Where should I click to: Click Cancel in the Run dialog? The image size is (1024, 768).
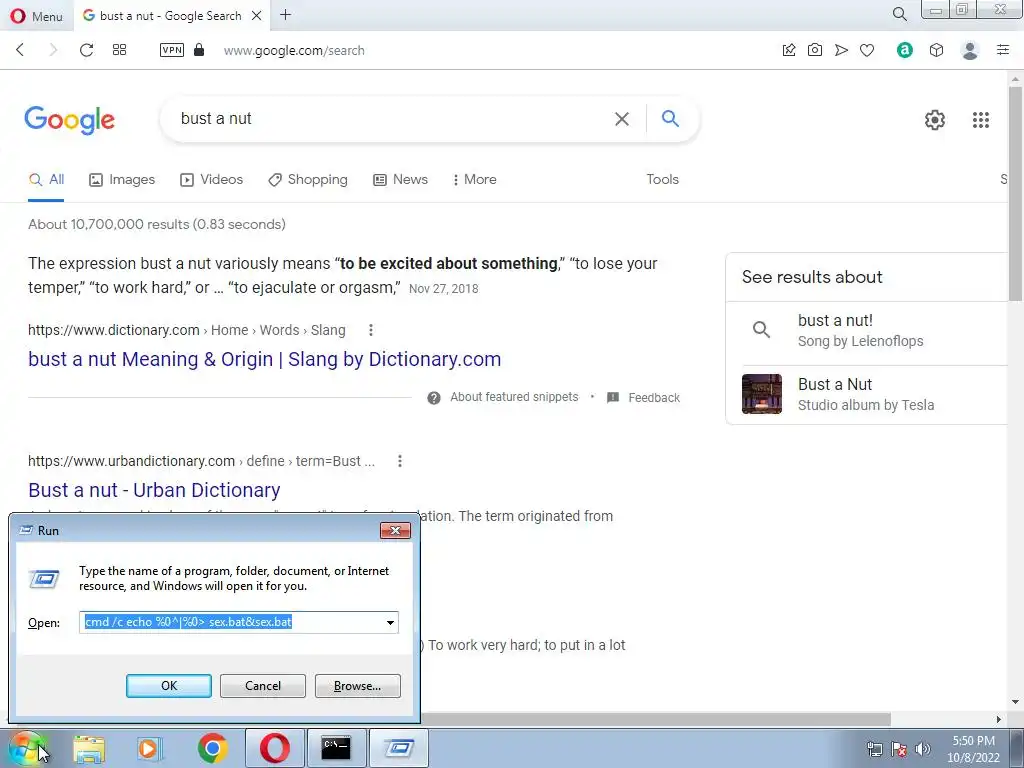coord(263,686)
